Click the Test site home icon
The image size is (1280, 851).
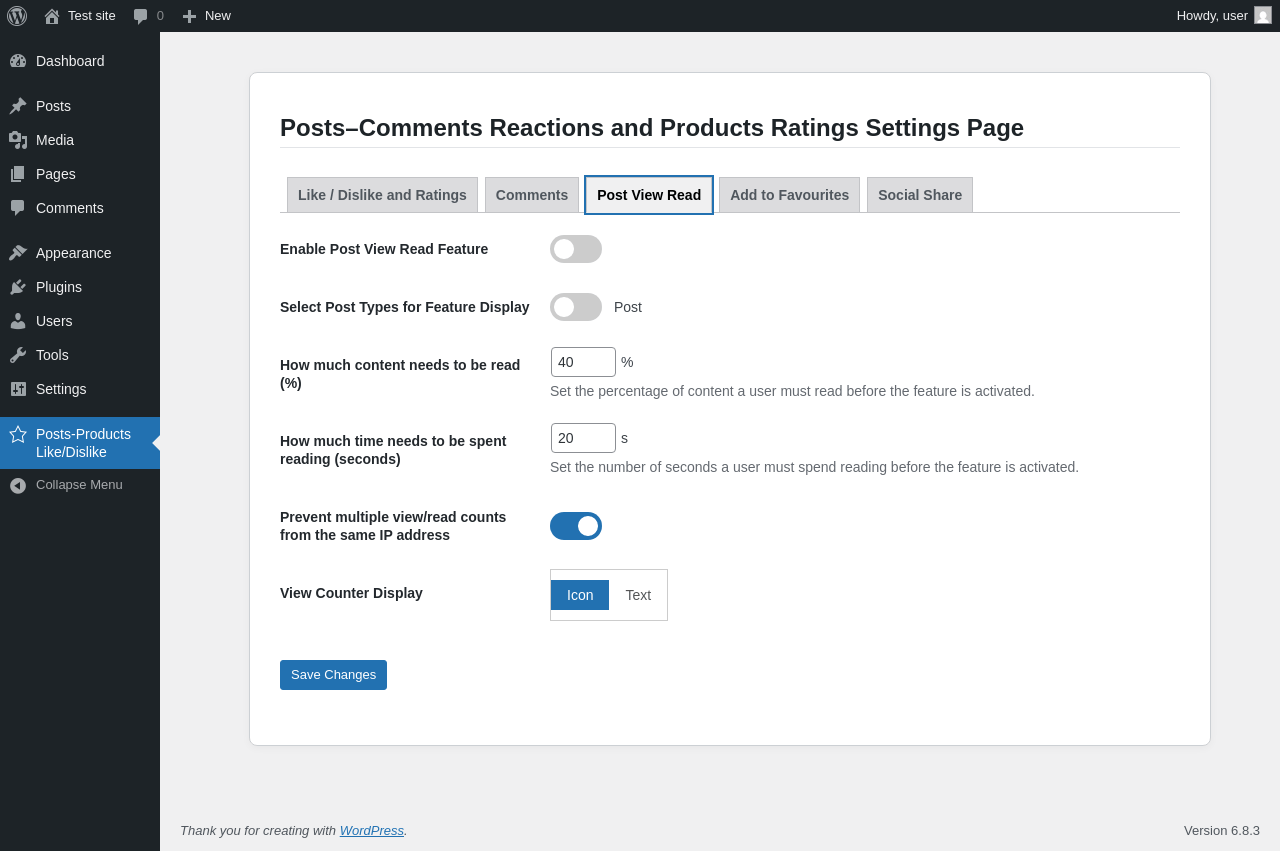pos(52,16)
